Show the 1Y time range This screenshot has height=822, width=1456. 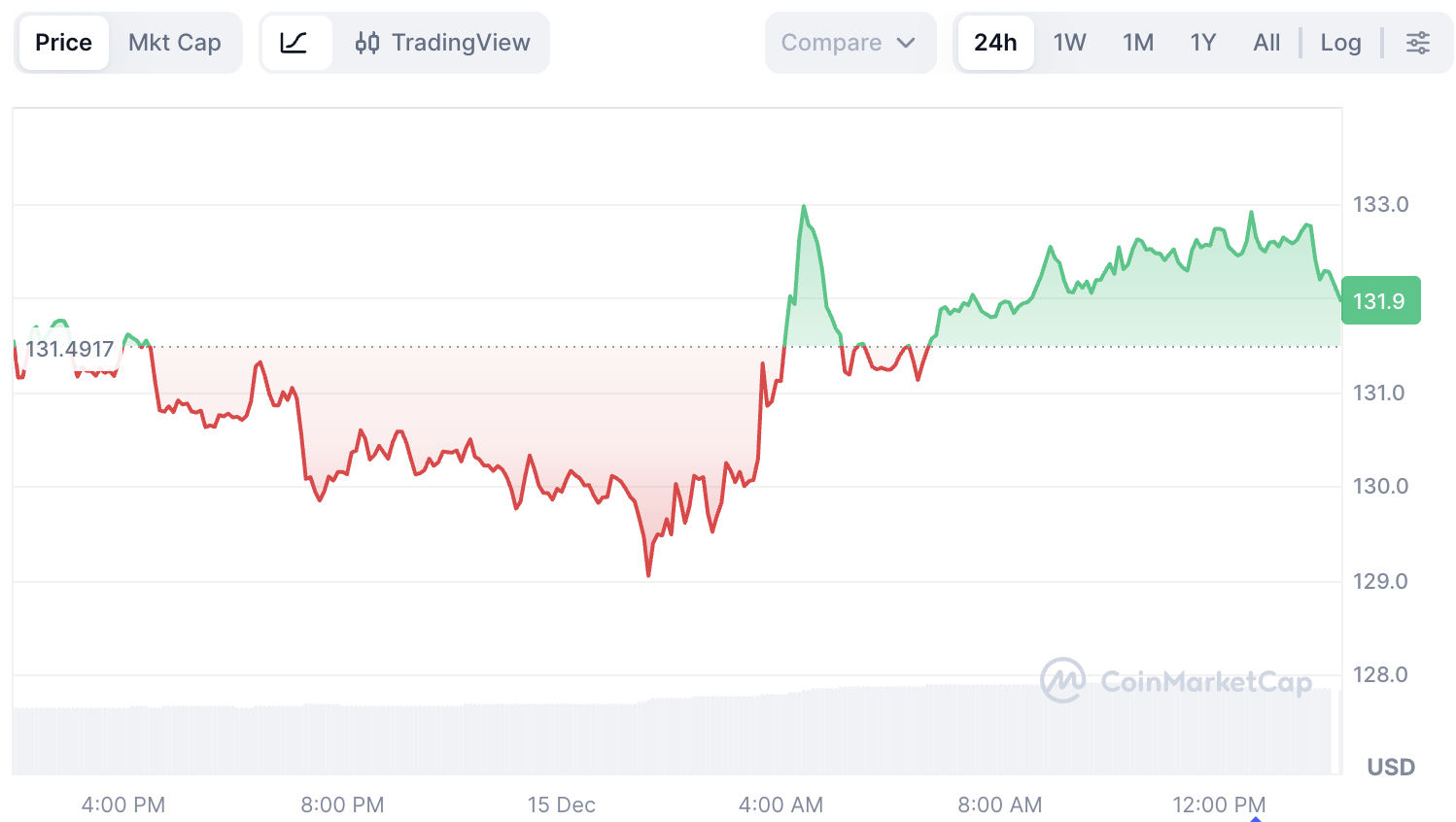1203,43
